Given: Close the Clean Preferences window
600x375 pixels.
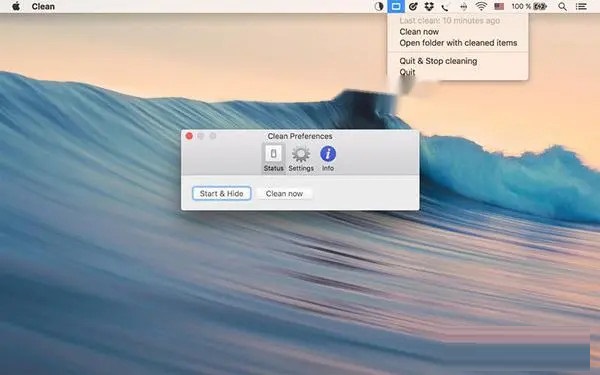Looking at the screenshot, I should [189, 136].
